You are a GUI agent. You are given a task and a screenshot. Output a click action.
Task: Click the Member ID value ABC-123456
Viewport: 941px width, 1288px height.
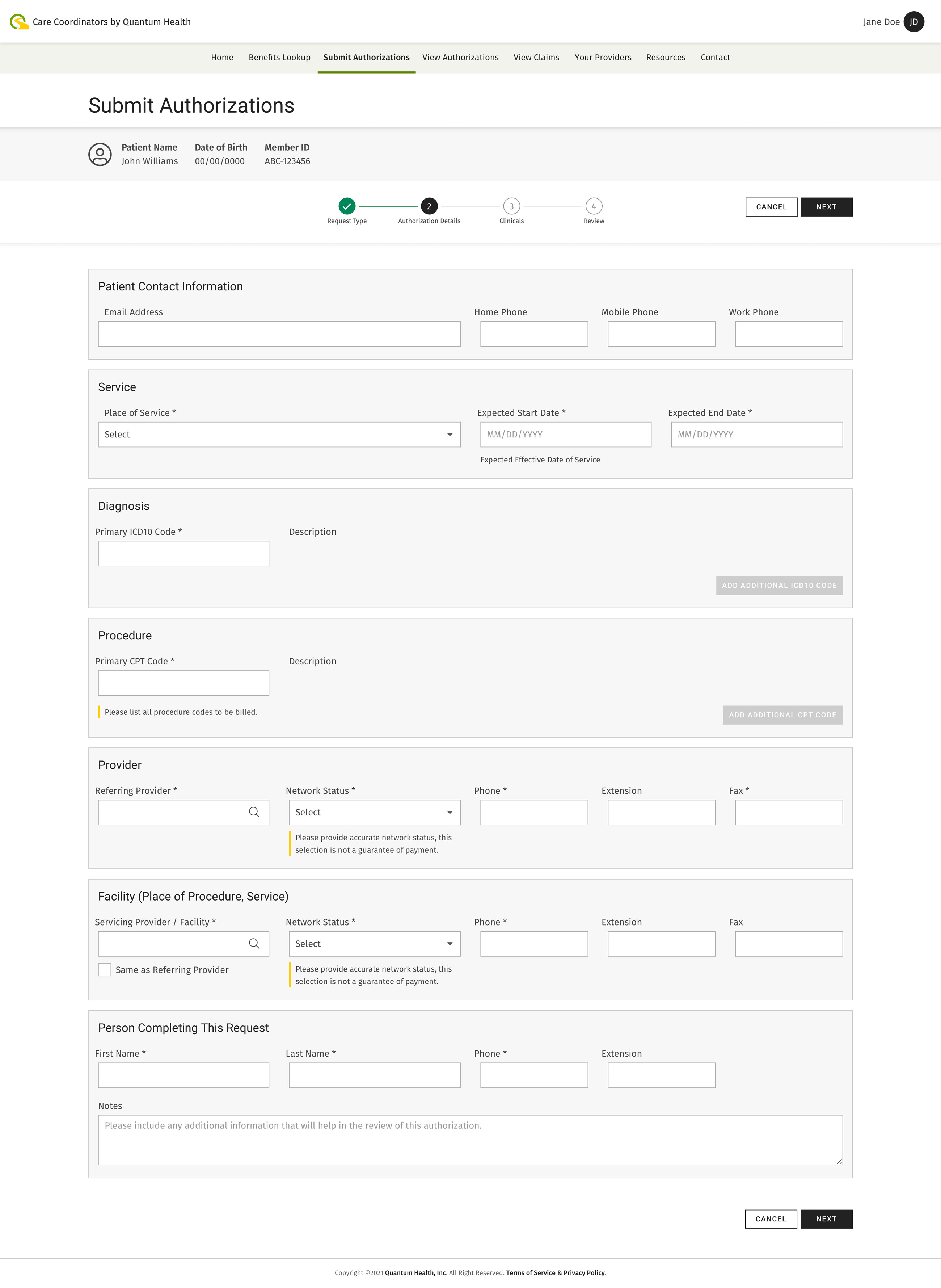click(287, 161)
